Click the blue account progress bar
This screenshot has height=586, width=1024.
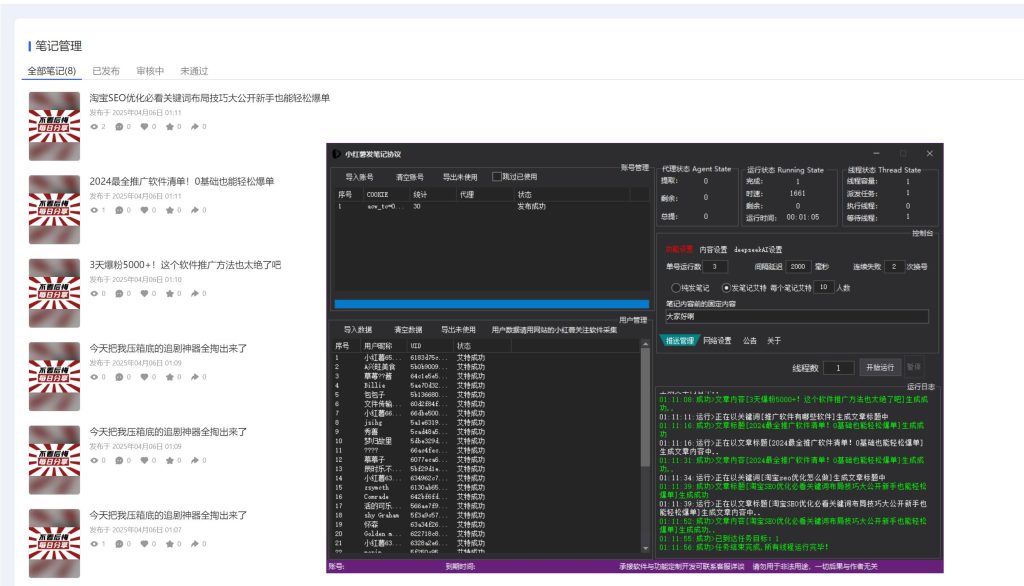coord(491,304)
